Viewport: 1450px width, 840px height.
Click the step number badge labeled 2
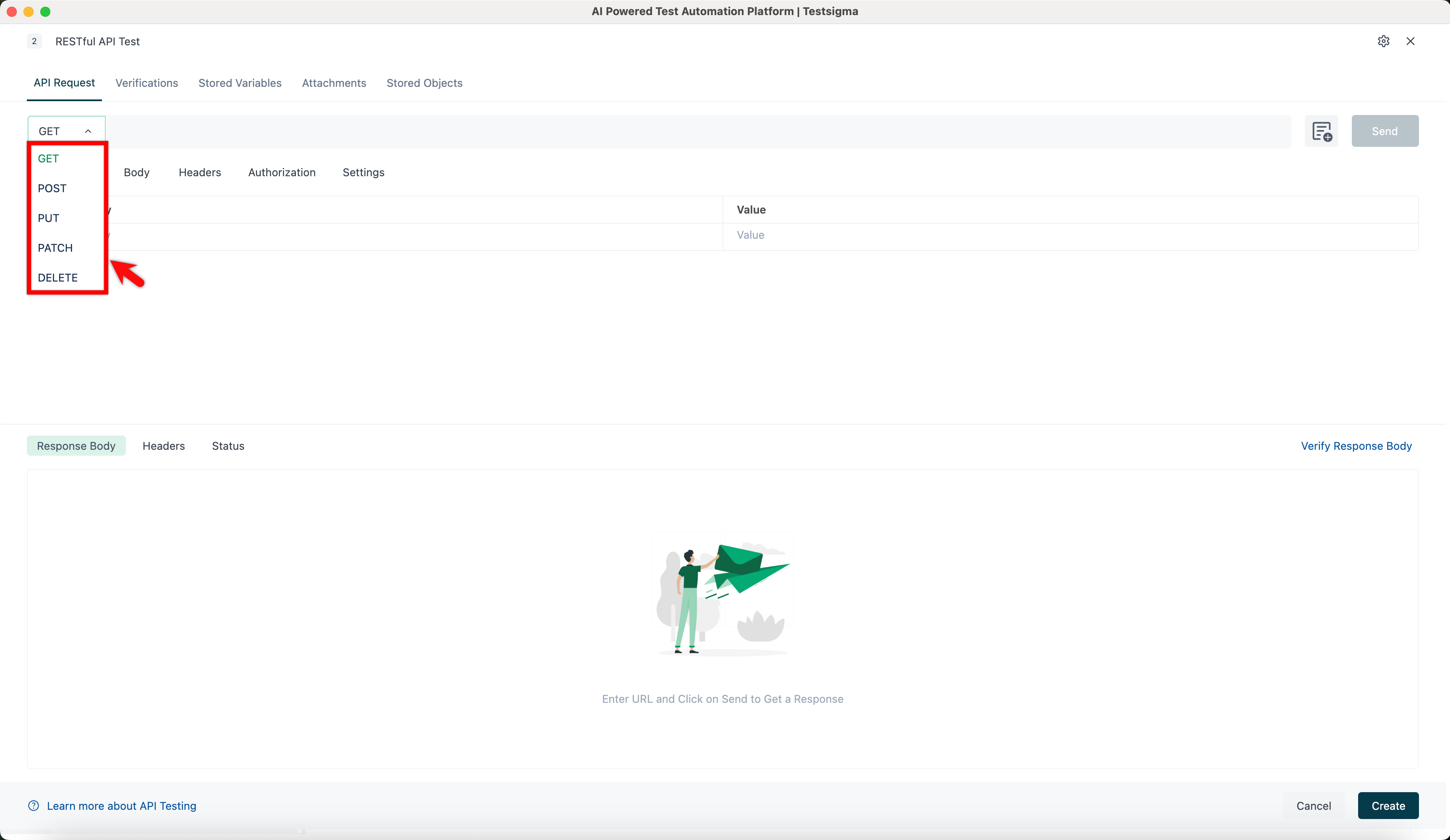(x=34, y=41)
